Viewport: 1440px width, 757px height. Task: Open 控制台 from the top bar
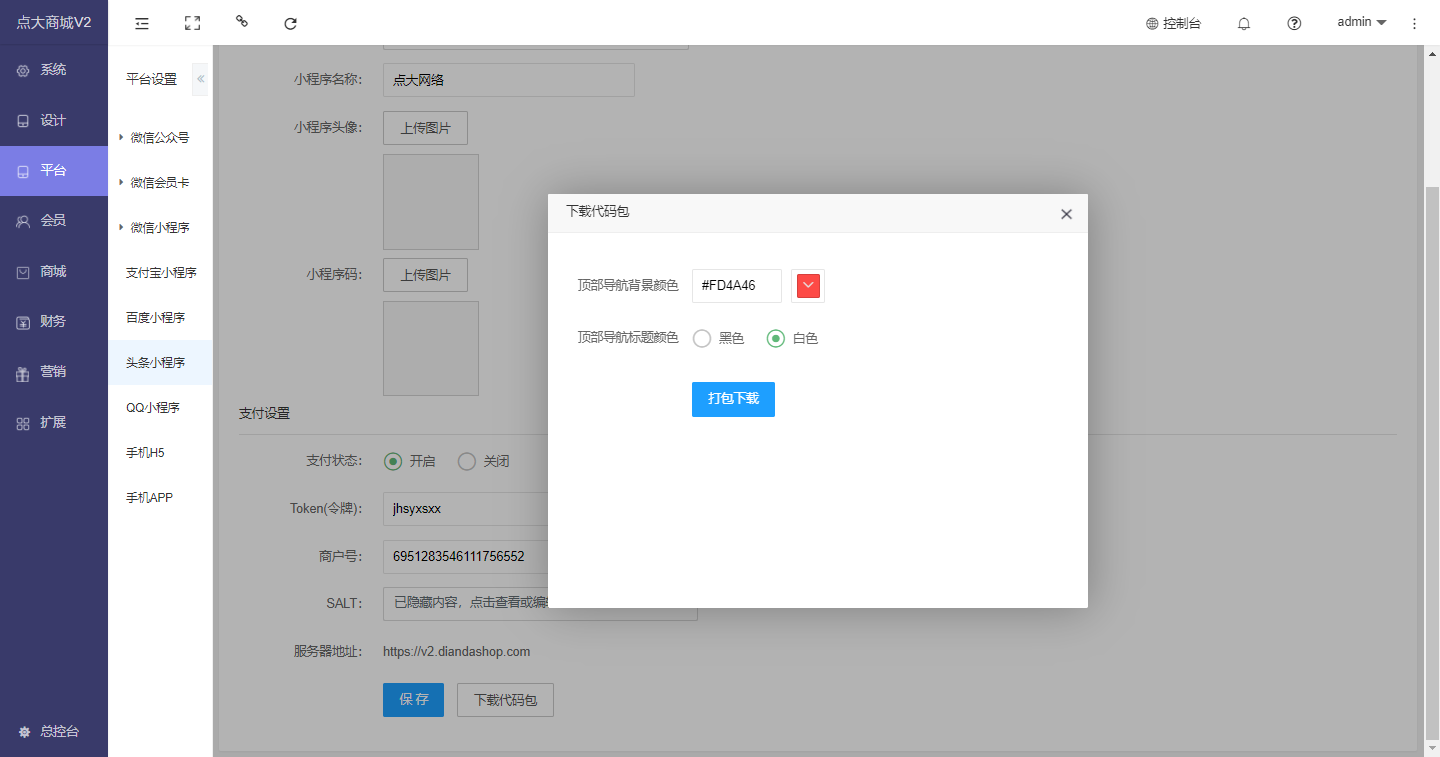click(x=1173, y=23)
